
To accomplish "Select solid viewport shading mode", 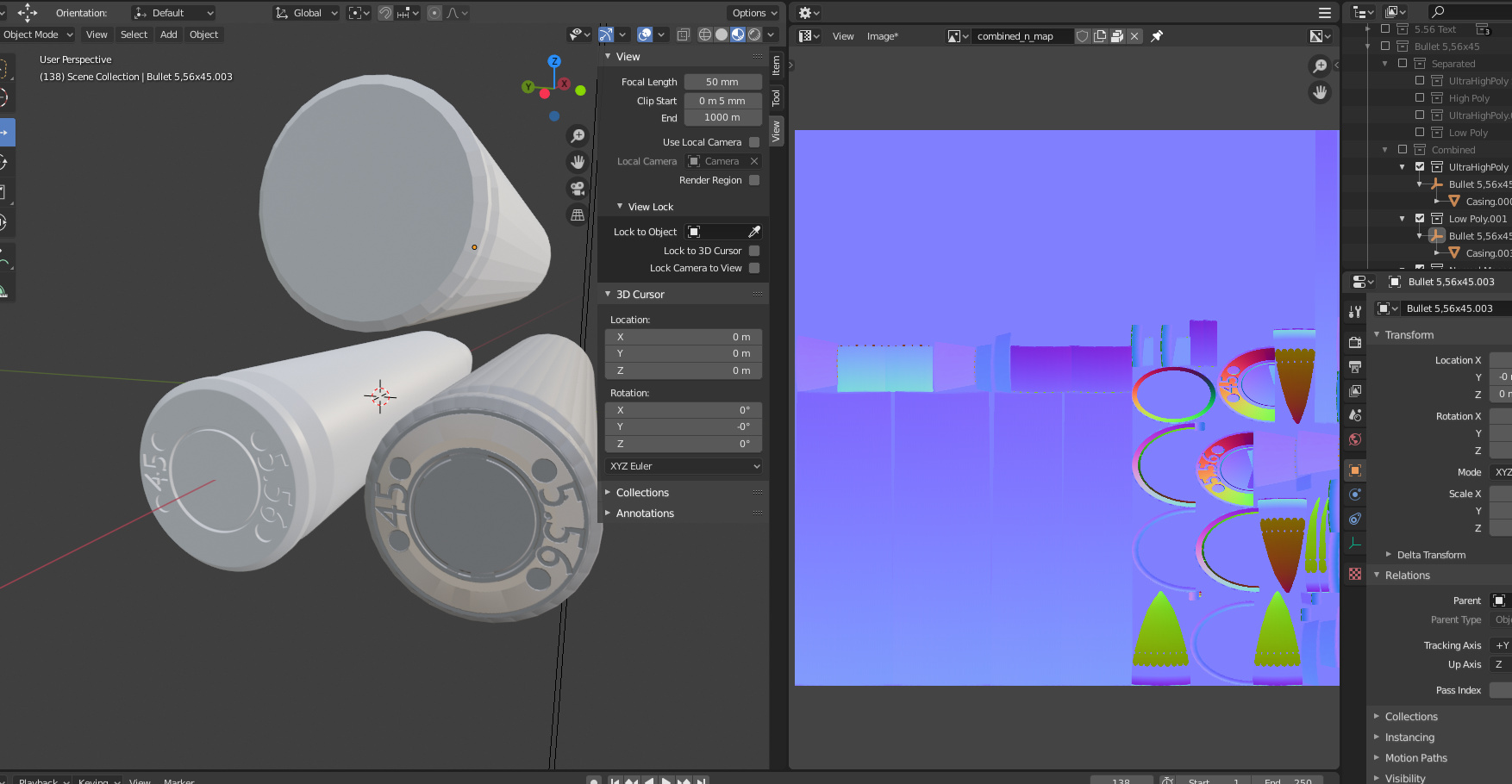I will point(722,34).
